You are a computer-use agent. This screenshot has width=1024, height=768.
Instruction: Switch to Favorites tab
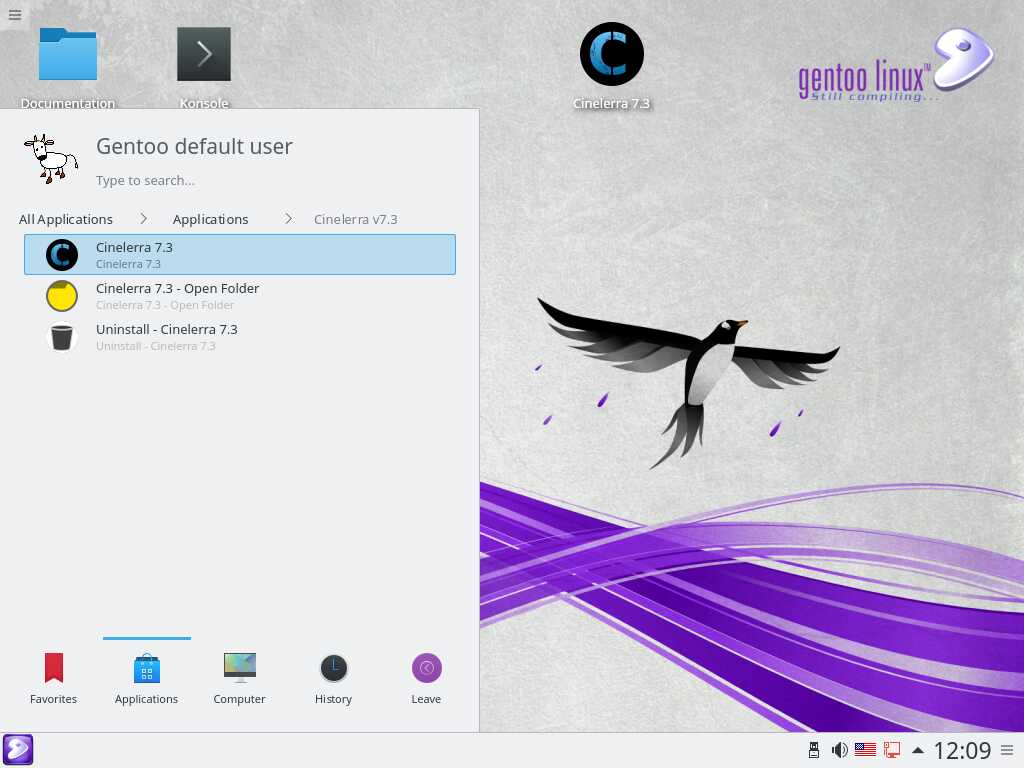click(54, 678)
